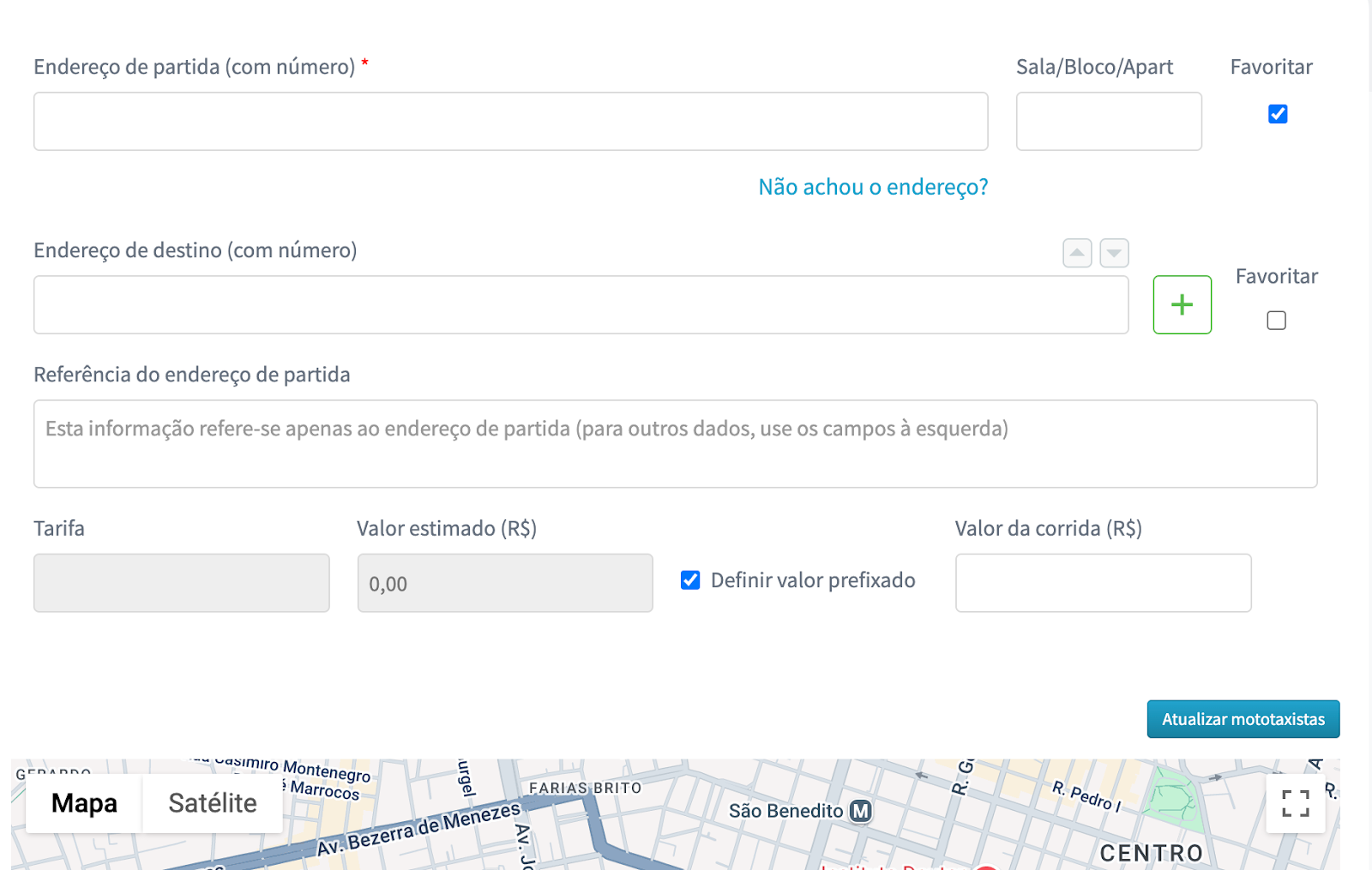1372x870 pixels.
Task: Click the move destination down arrow
Action: tap(1114, 253)
